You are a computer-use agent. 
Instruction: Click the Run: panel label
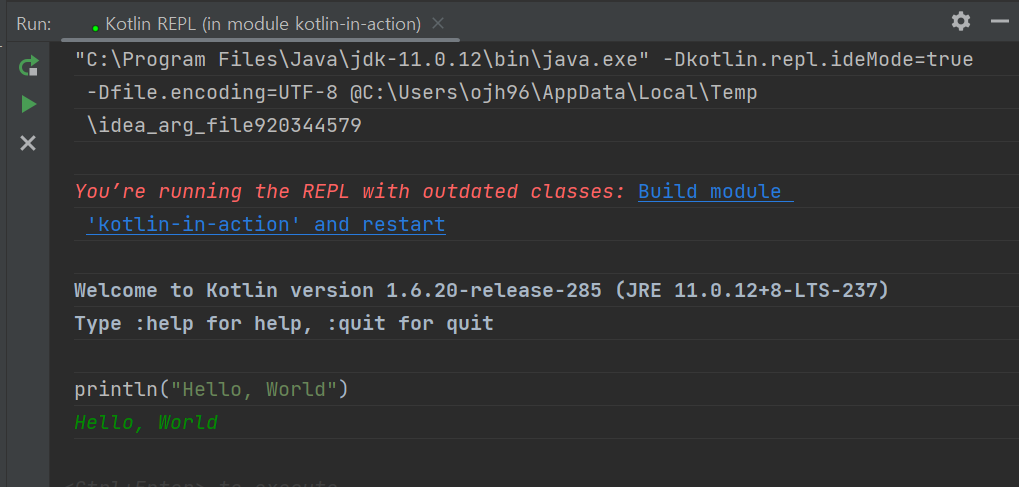[x=34, y=24]
